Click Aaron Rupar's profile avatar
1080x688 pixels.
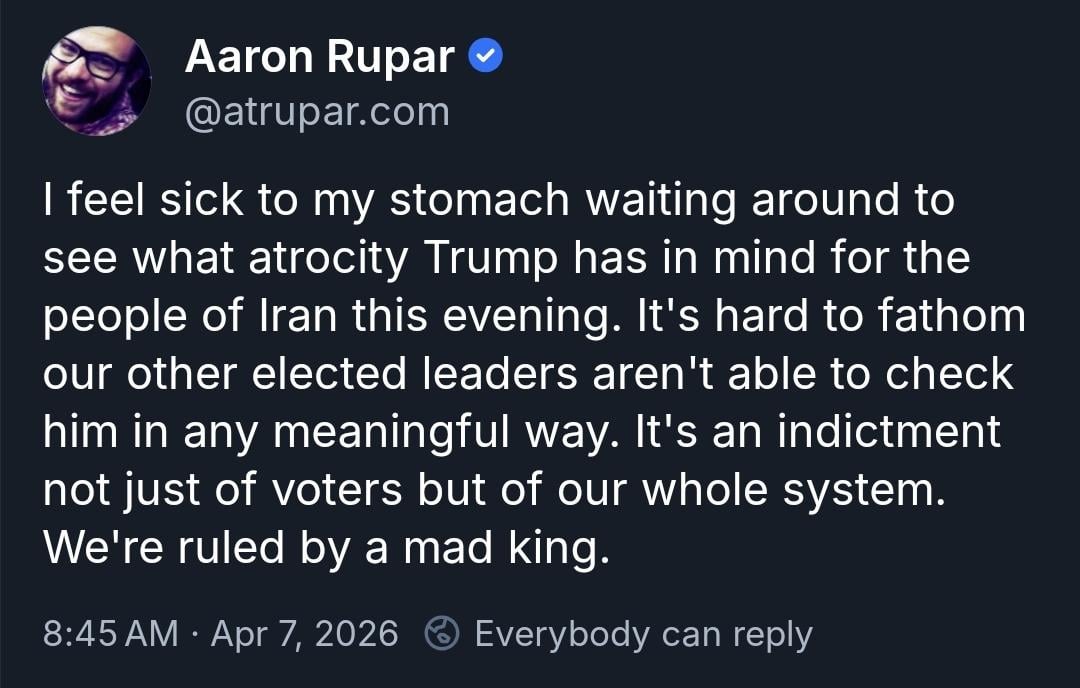(x=96, y=81)
